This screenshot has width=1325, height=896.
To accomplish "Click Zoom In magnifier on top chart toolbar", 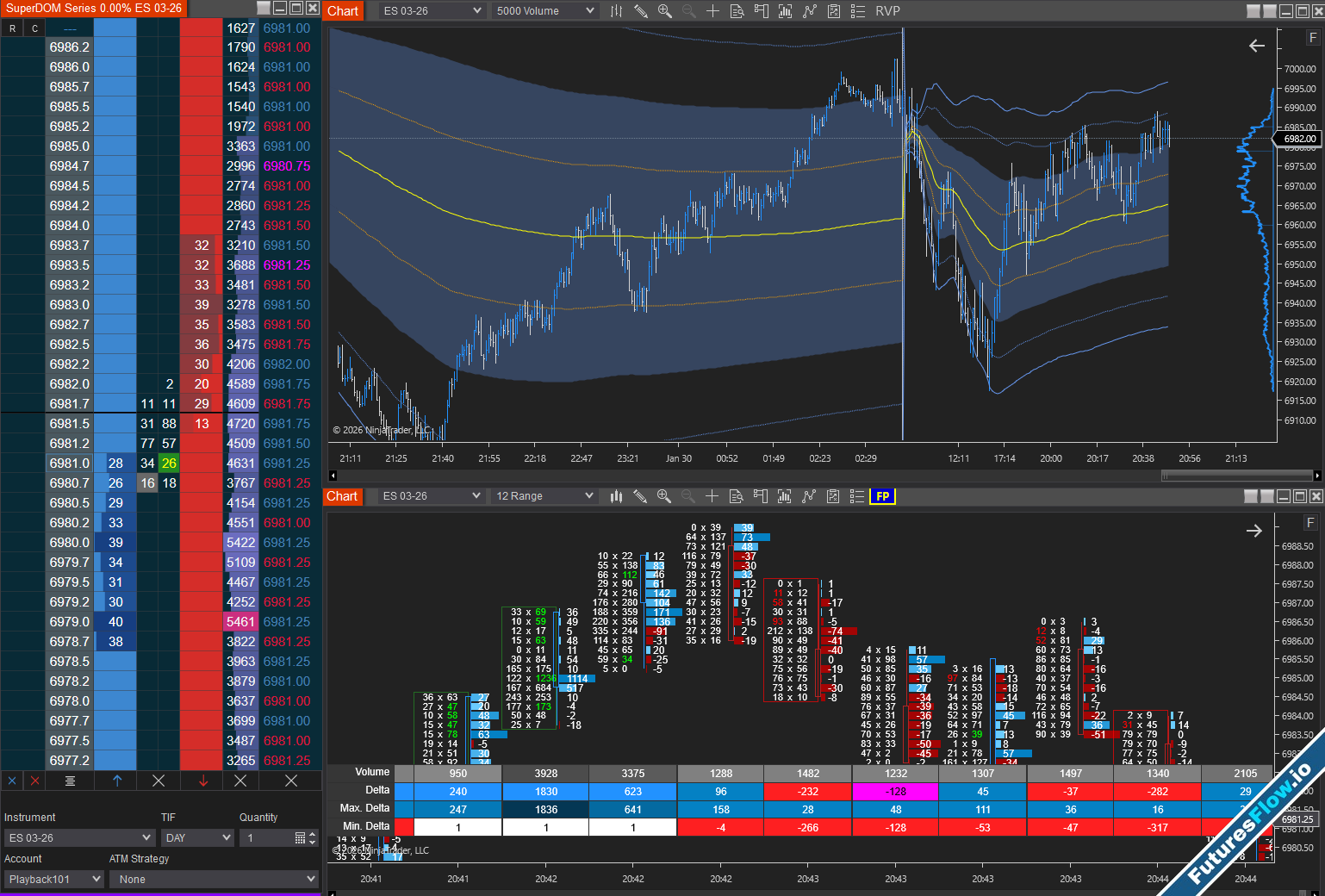I will pos(664,11).
